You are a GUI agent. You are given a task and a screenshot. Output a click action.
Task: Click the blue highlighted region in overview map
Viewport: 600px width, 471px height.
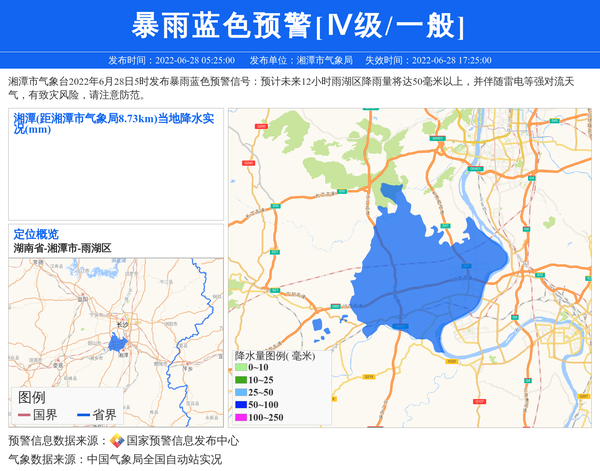[x=119, y=345]
